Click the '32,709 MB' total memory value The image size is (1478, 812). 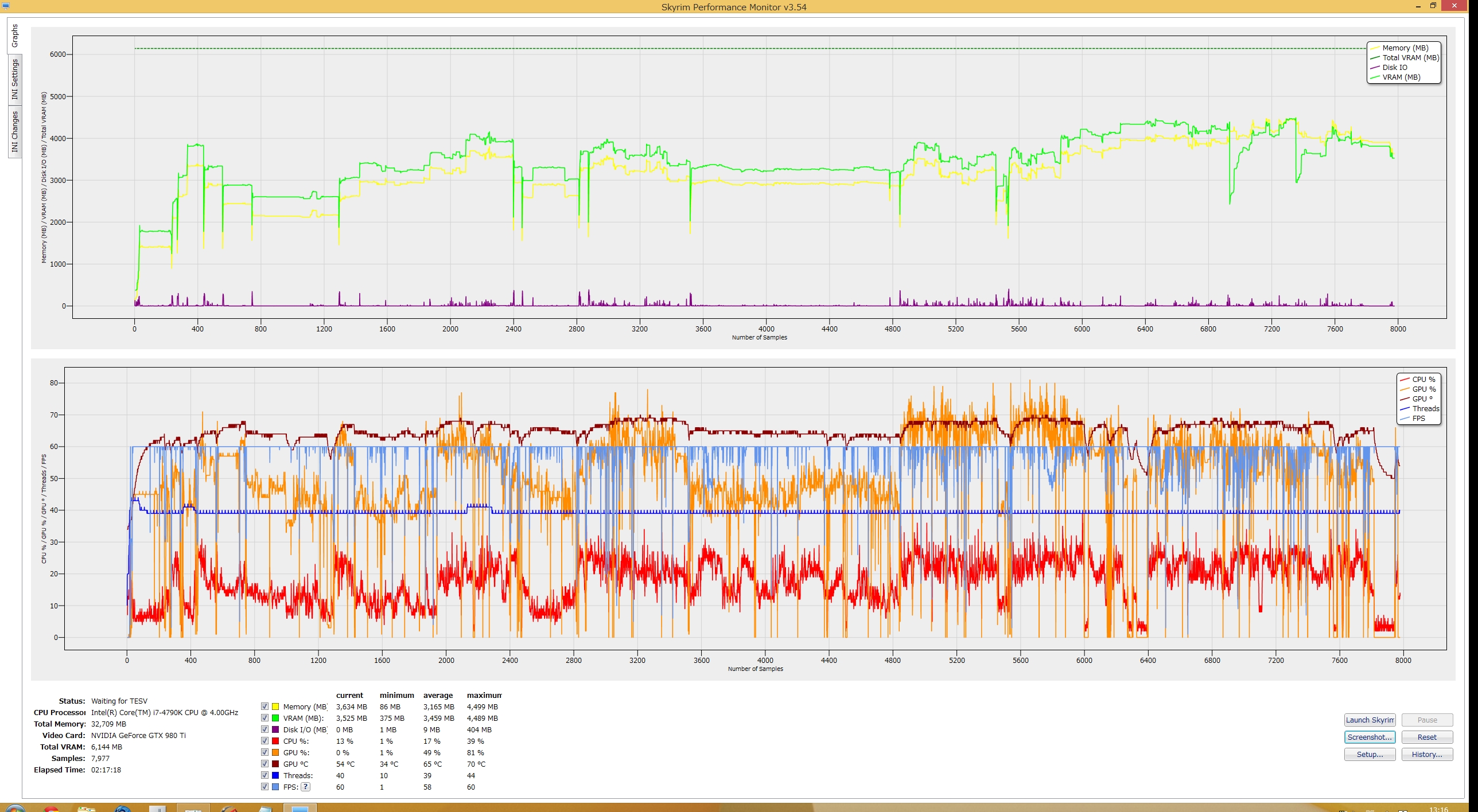coord(108,724)
